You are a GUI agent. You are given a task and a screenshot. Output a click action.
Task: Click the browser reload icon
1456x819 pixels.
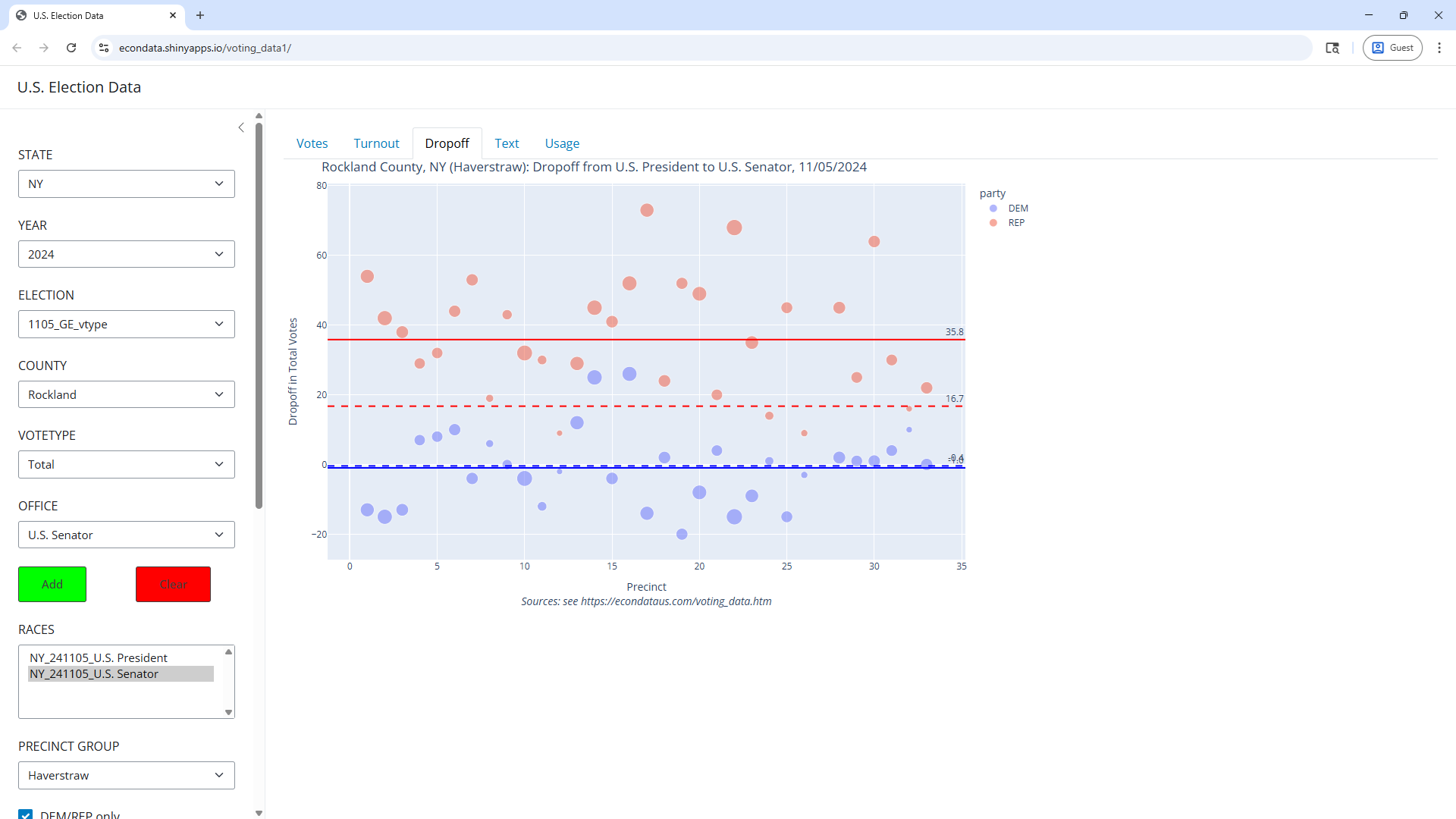(x=71, y=48)
